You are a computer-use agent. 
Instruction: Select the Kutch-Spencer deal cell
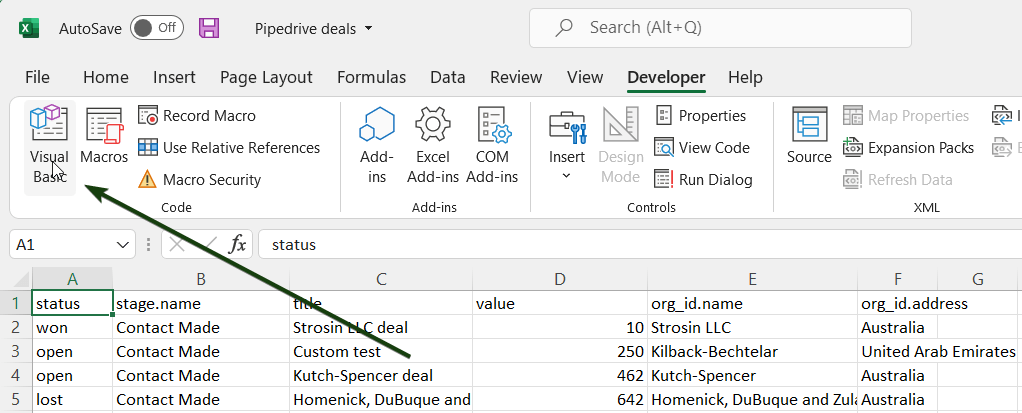pyautogui.click(x=381, y=375)
